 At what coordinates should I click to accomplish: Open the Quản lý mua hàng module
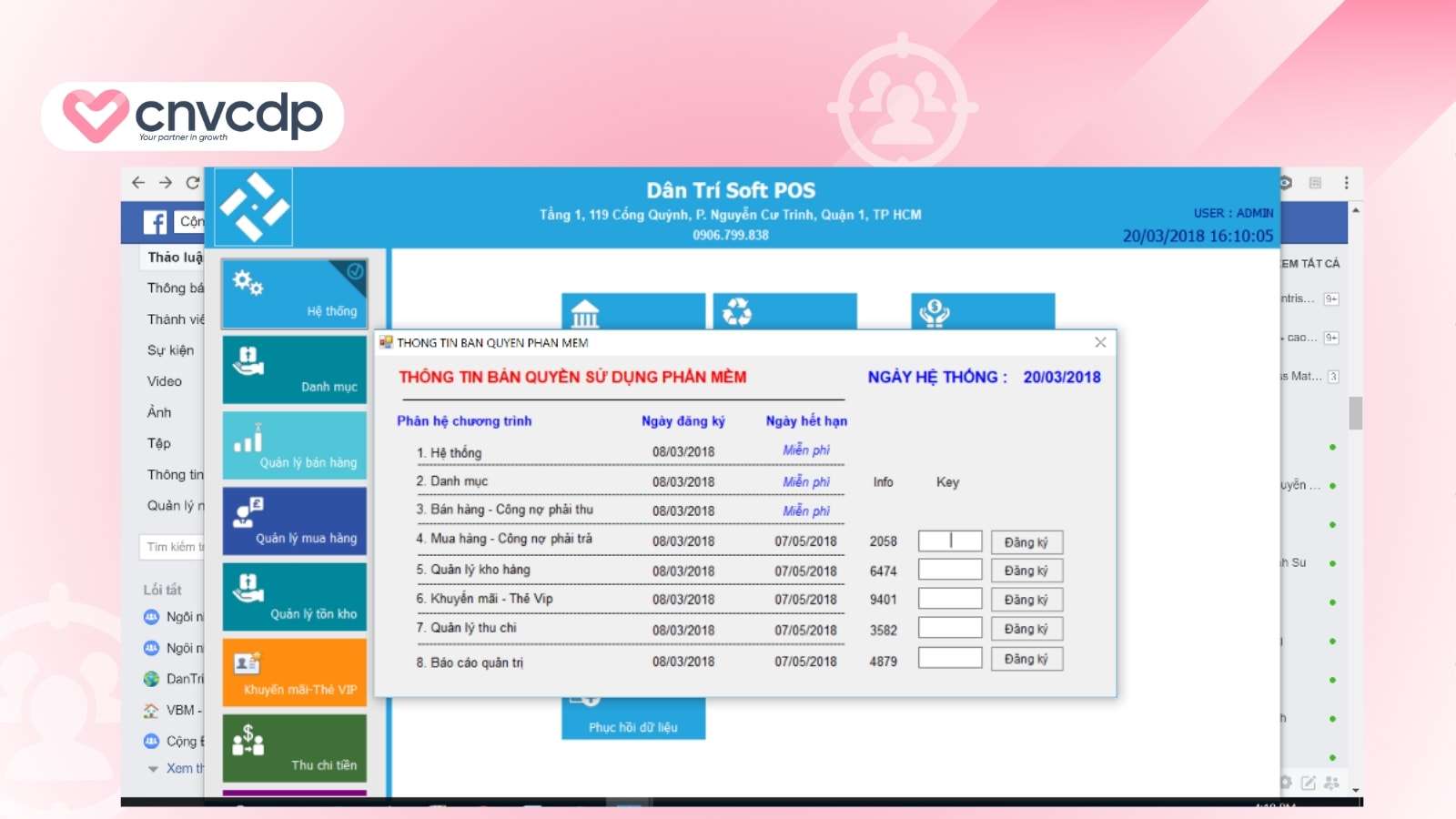[x=293, y=520]
